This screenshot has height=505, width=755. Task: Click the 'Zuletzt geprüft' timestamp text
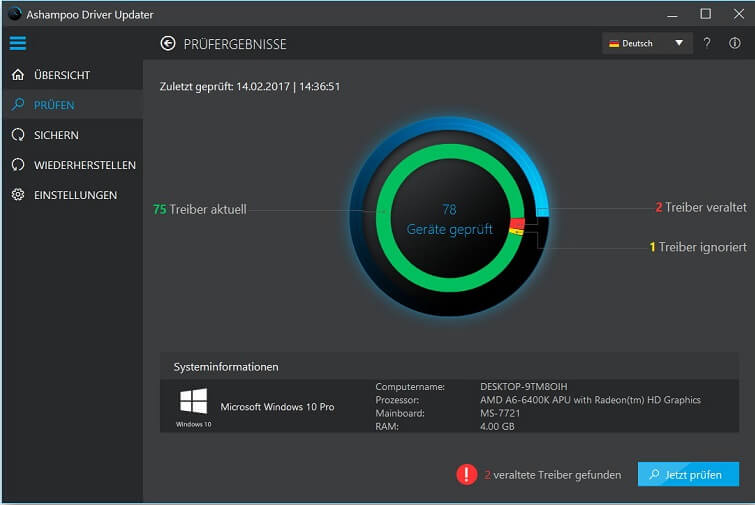(x=250, y=87)
